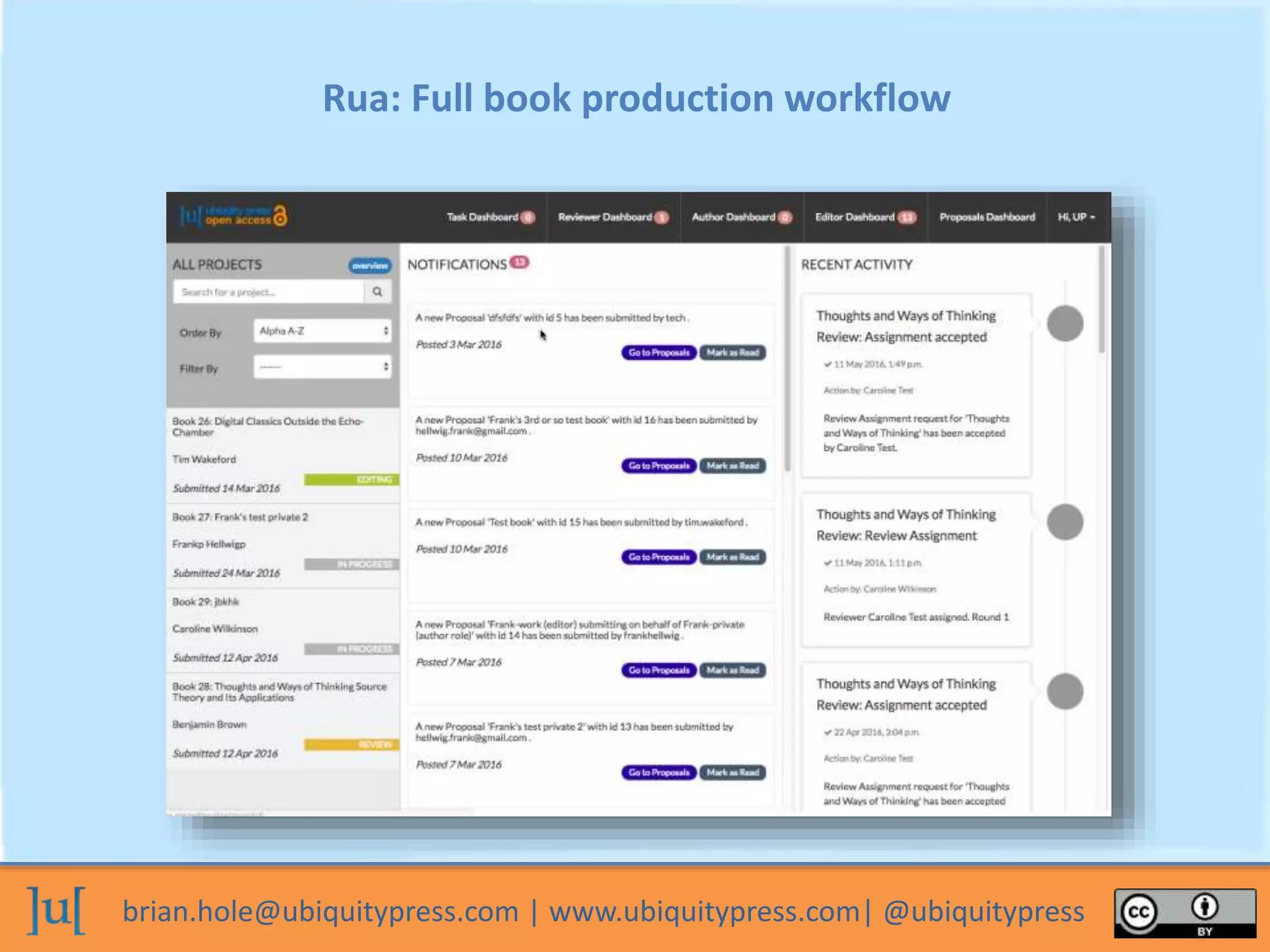Open the Order By Alpha A-Z dropdown
The image size is (1270, 952).
point(322,331)
